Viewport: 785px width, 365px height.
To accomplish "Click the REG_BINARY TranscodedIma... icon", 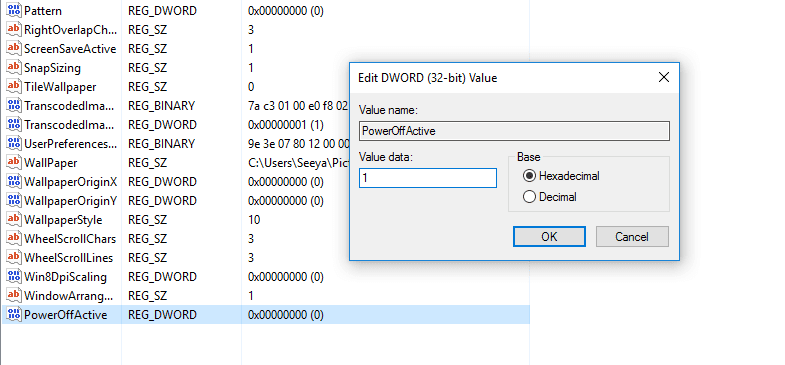I will (14, 106).
